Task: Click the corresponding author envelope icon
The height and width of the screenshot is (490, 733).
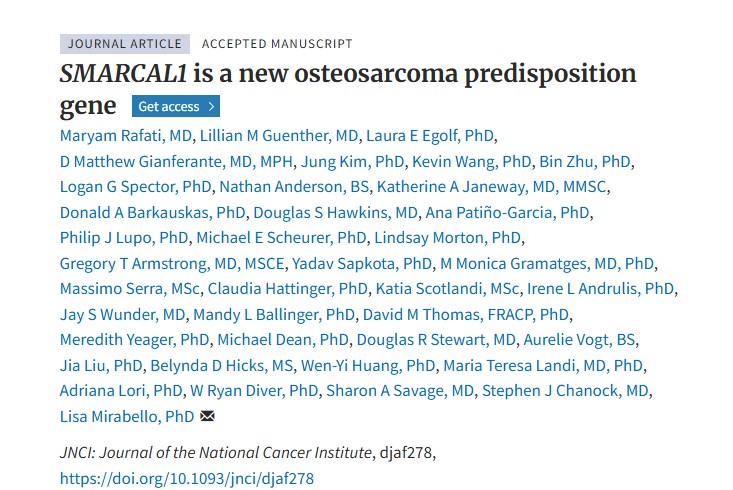Action: coord(207,416)
